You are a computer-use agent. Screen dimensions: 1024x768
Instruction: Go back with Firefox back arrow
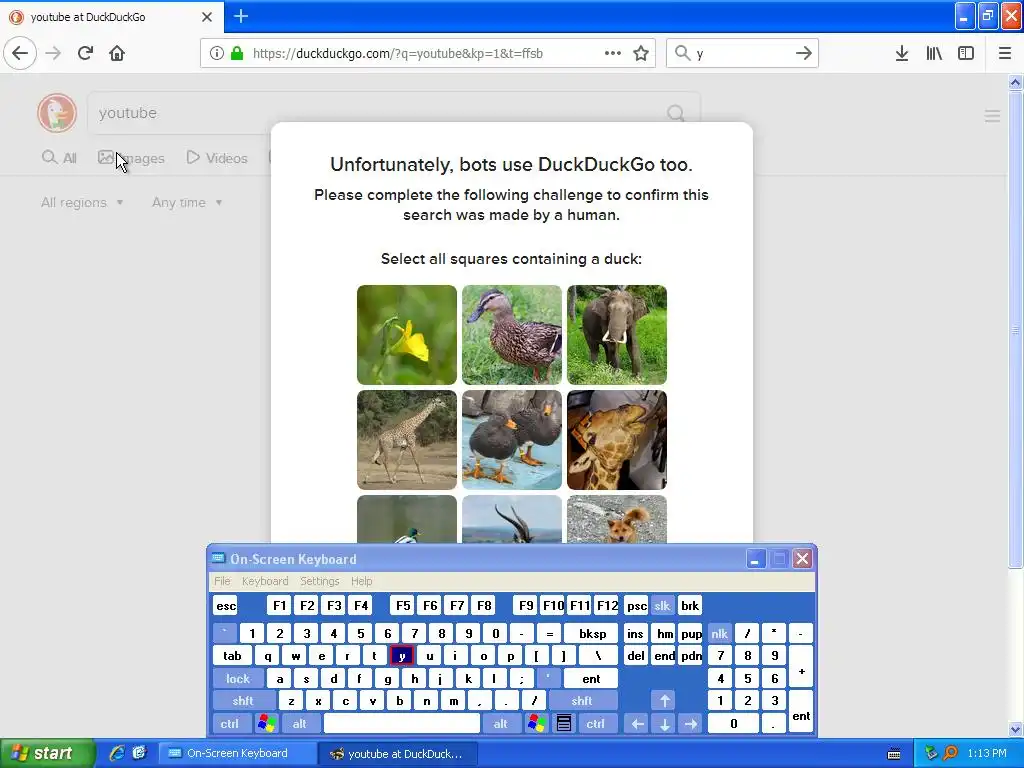20,53
